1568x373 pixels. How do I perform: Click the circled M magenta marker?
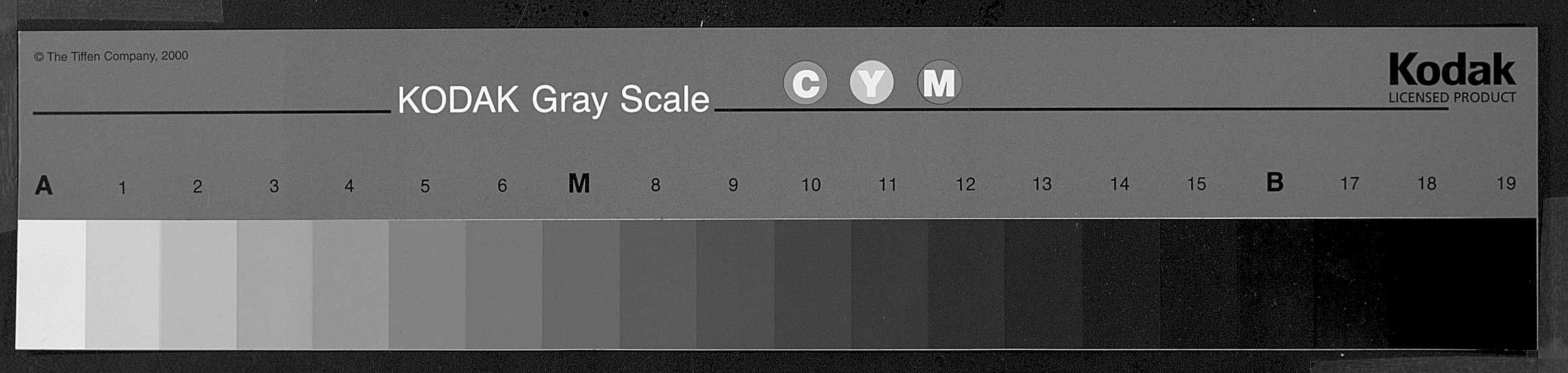pos(939,82)
